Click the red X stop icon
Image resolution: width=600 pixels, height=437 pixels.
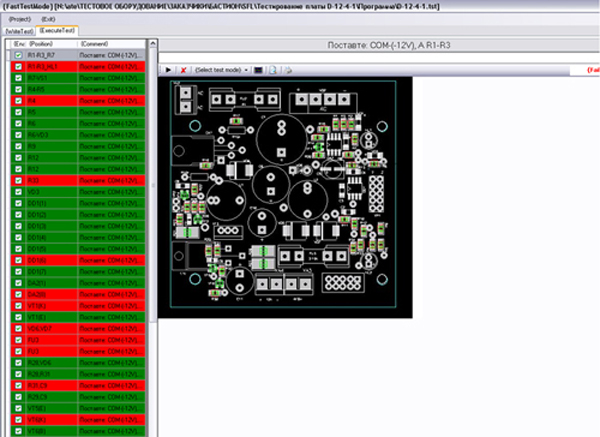tap(183, 70)
